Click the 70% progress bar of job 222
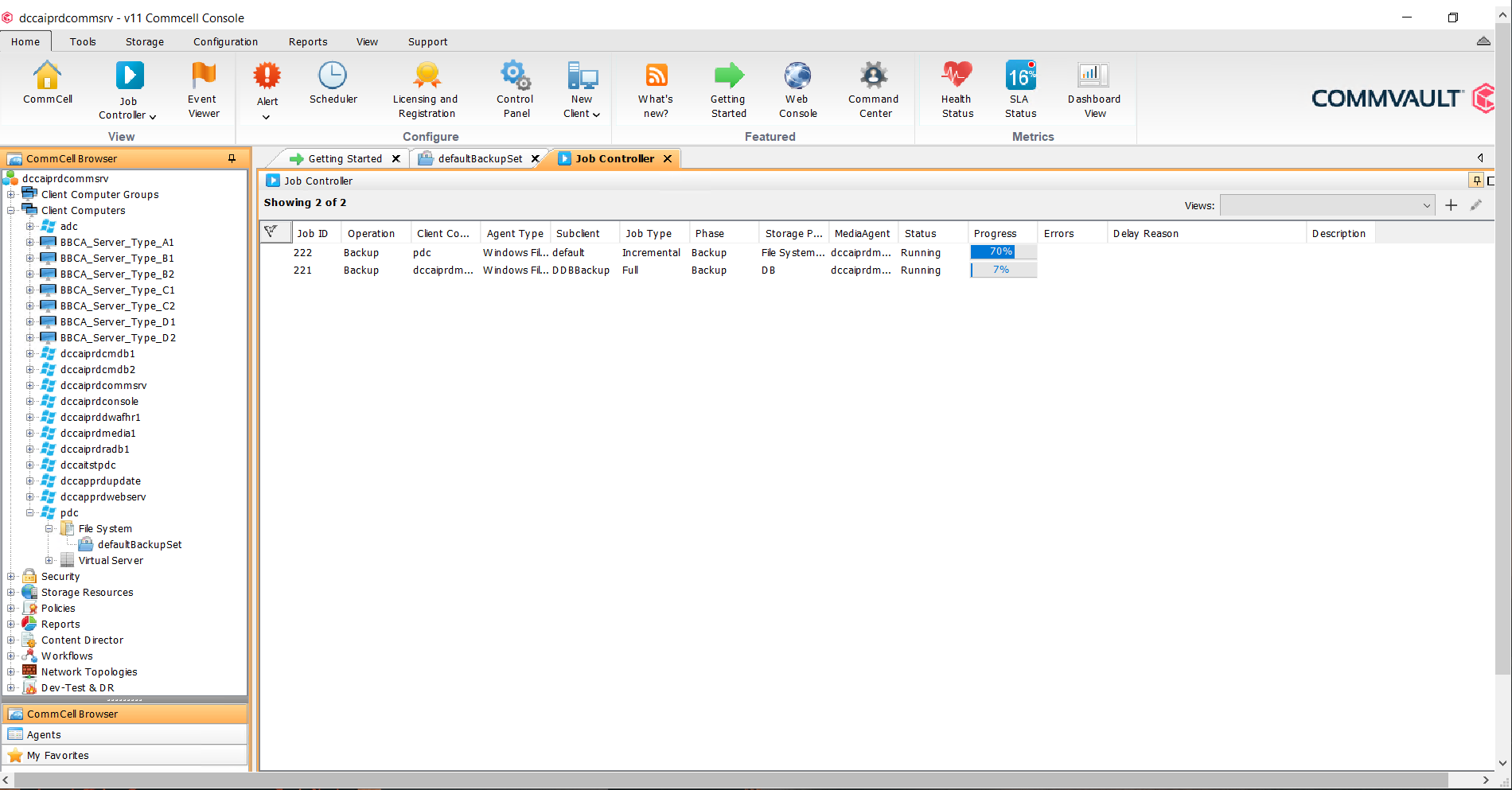1512x790 pixels. (x=1003, y=251)
